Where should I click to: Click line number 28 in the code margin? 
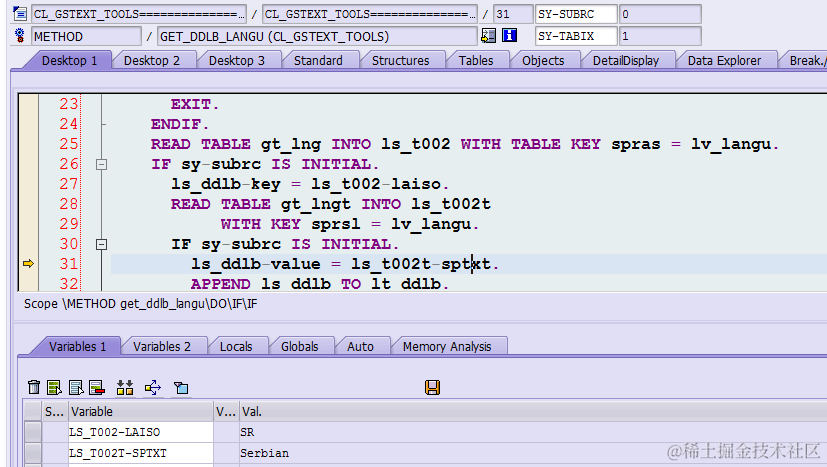[69, 204]
